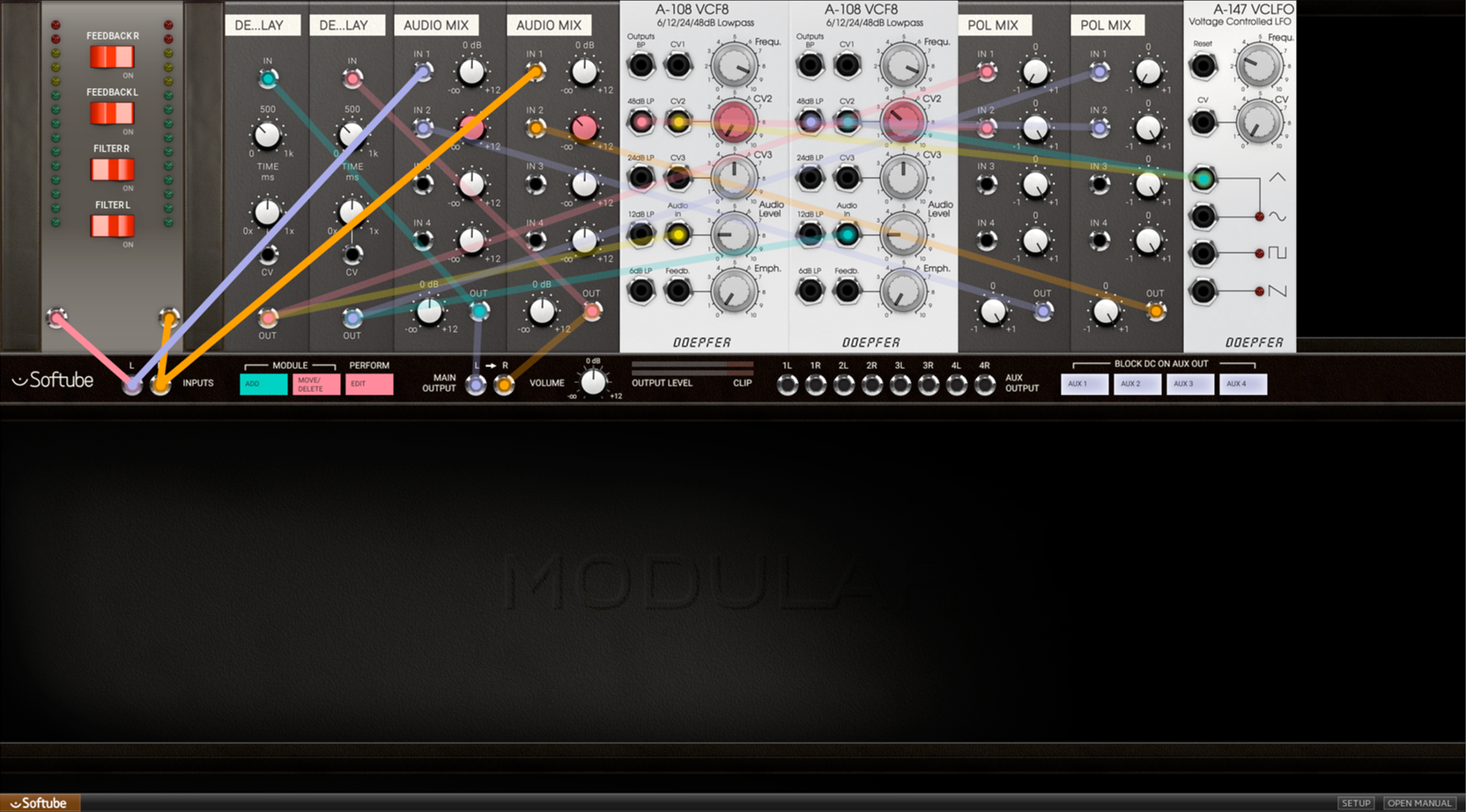Image resolution: width=1466 pixels, height=812 pixels.
Task: Click the BLOCK DC ON AUX OUT label
Action: (1161, 363)
